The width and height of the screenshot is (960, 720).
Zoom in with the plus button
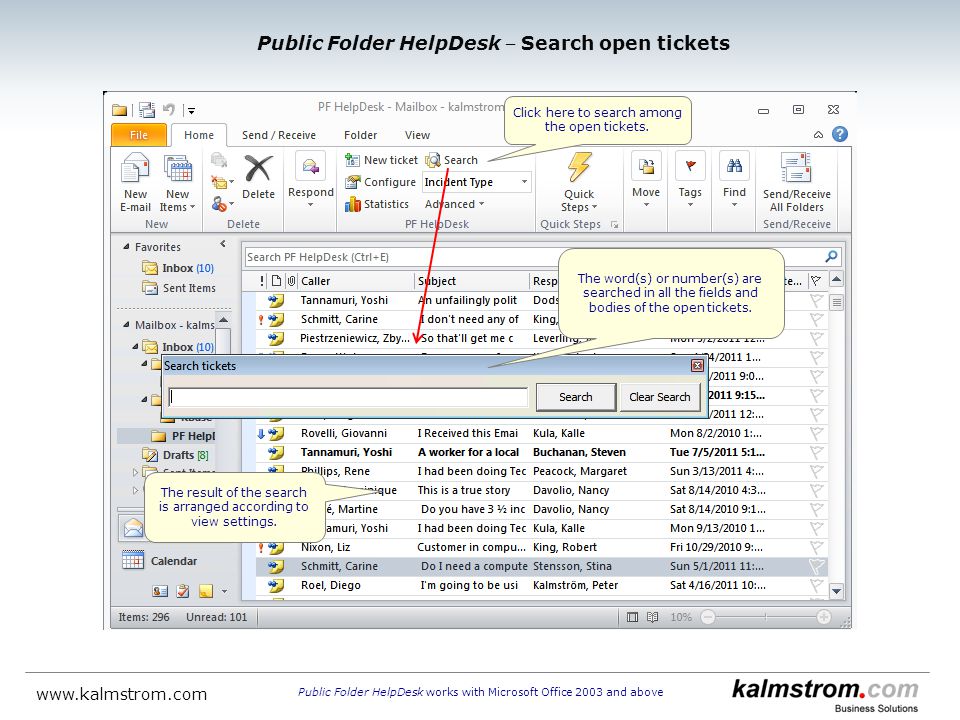823,617
